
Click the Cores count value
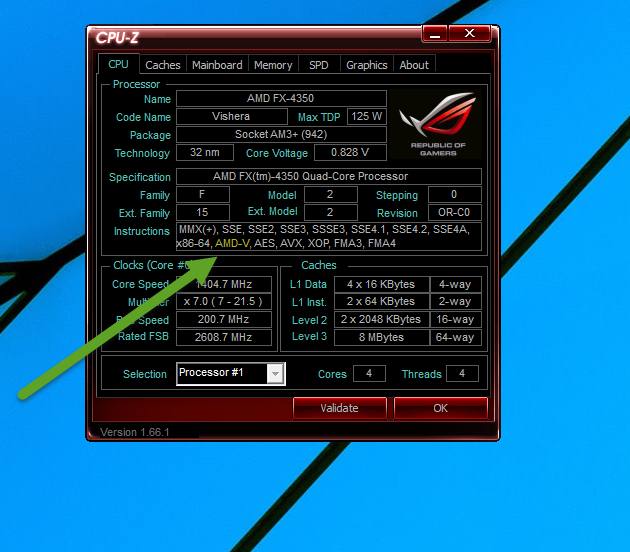(x=369, y=374)
